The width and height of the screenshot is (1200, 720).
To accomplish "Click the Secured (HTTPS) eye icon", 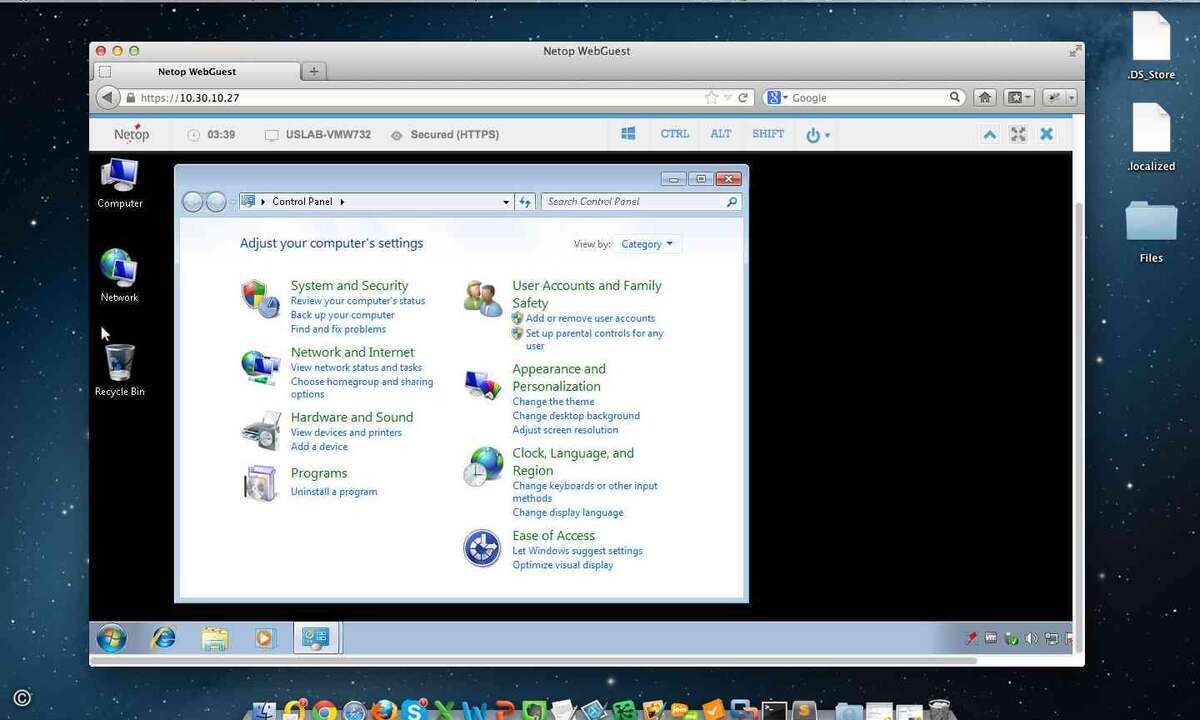I will point(397,135).
